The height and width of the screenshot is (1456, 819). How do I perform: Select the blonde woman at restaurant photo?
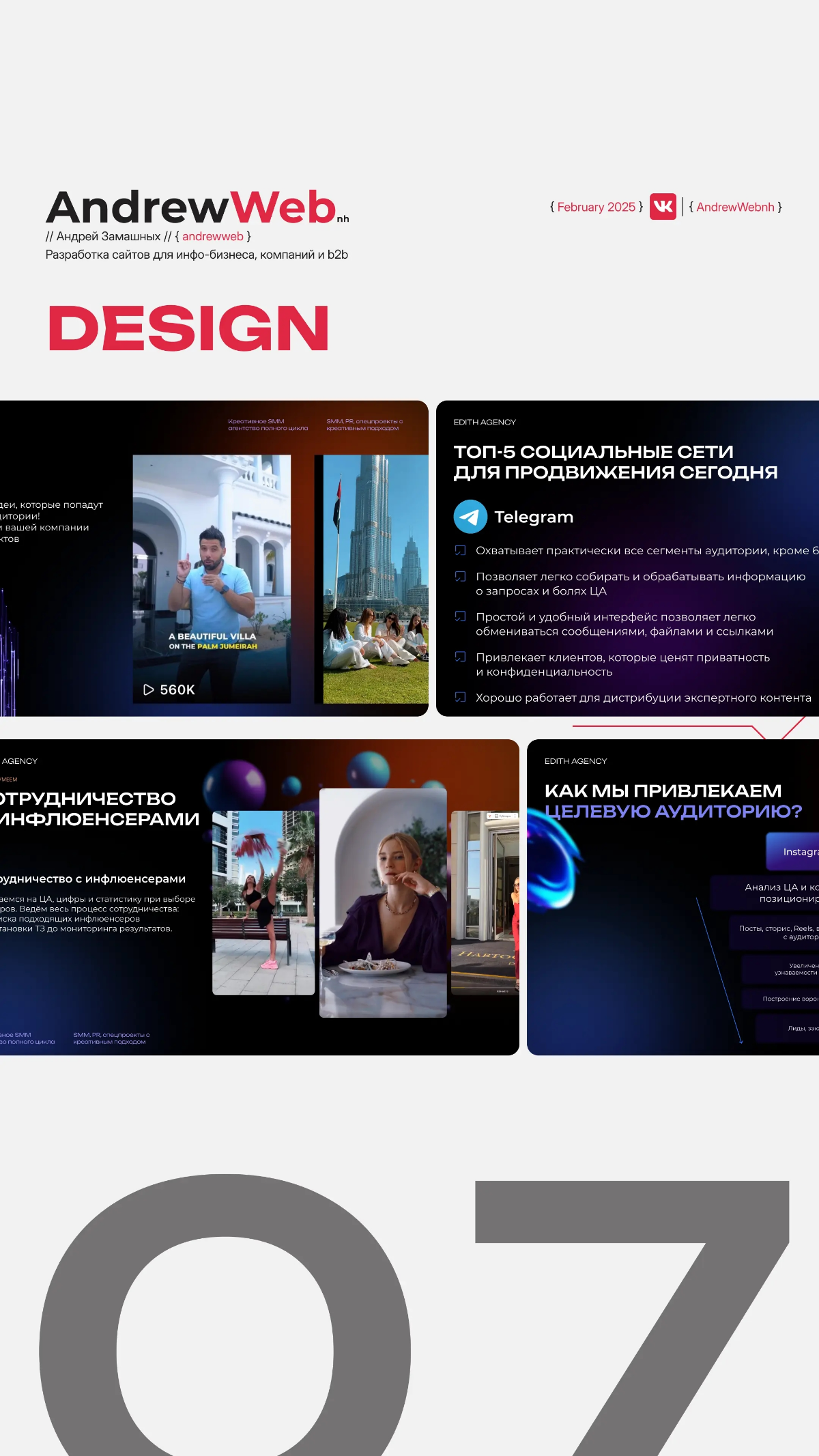pos(383,902)
